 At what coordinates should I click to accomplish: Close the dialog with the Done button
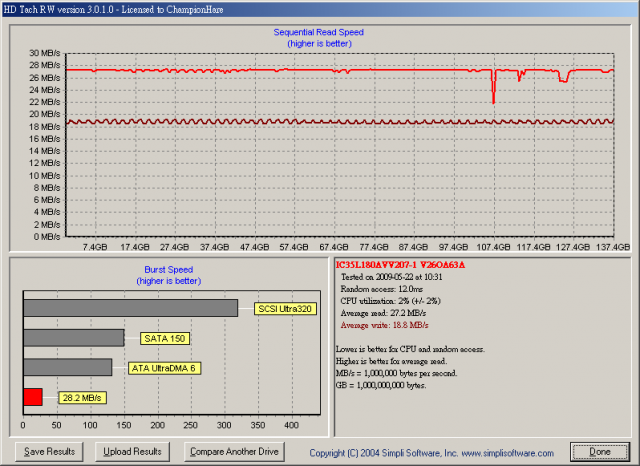600,452
